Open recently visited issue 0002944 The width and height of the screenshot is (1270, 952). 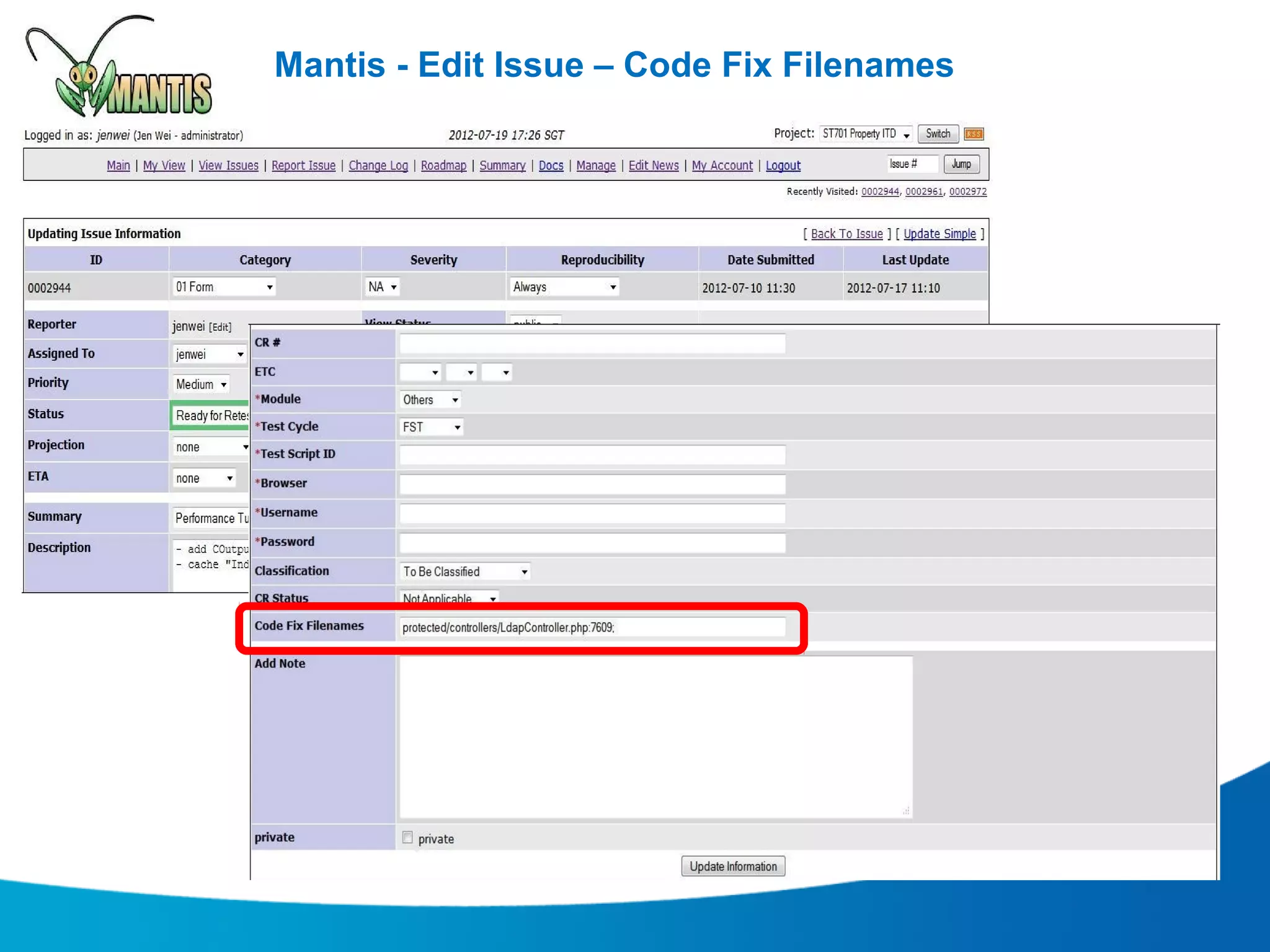coord(880,192)
